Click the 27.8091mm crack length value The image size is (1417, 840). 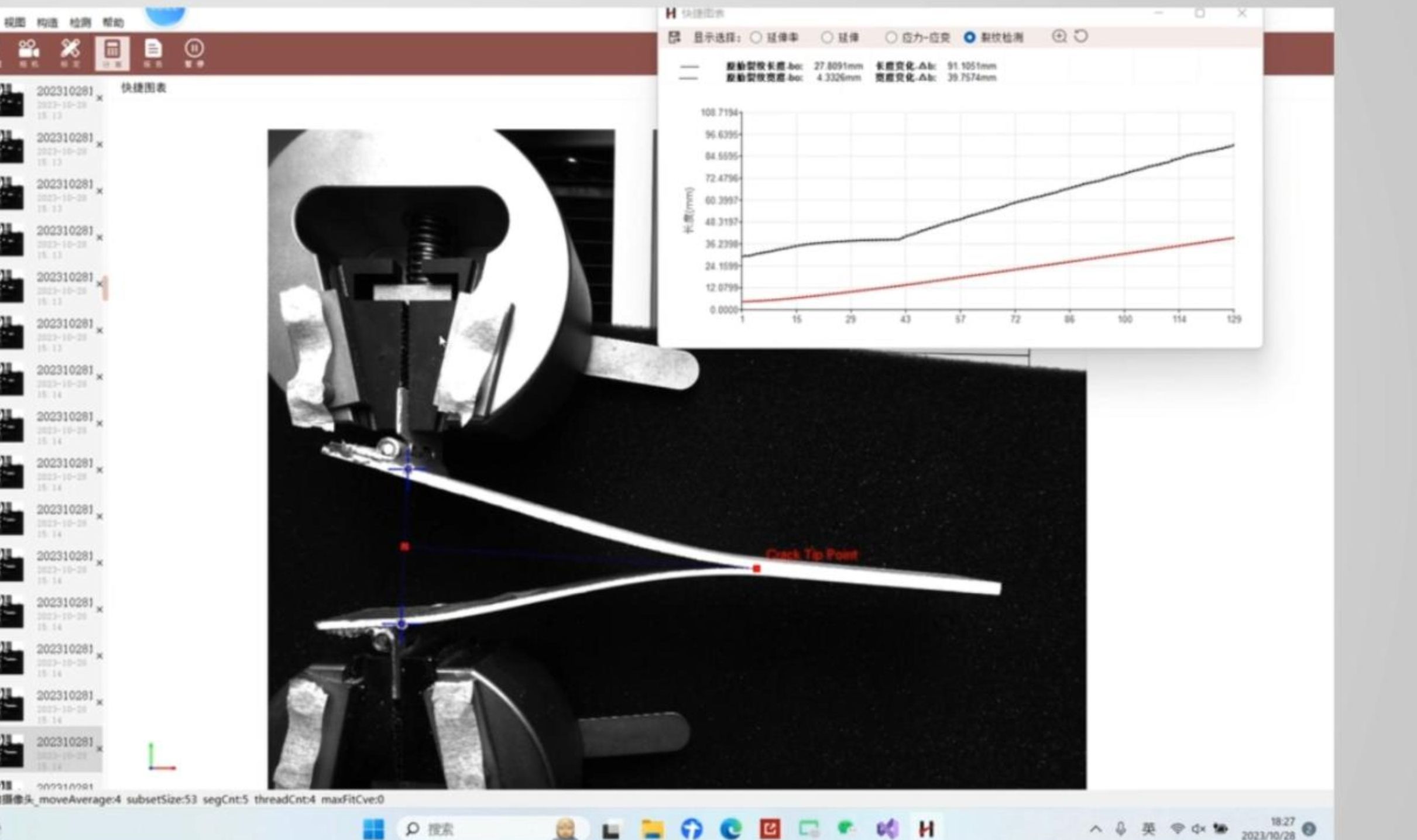(x=838, y=66)
